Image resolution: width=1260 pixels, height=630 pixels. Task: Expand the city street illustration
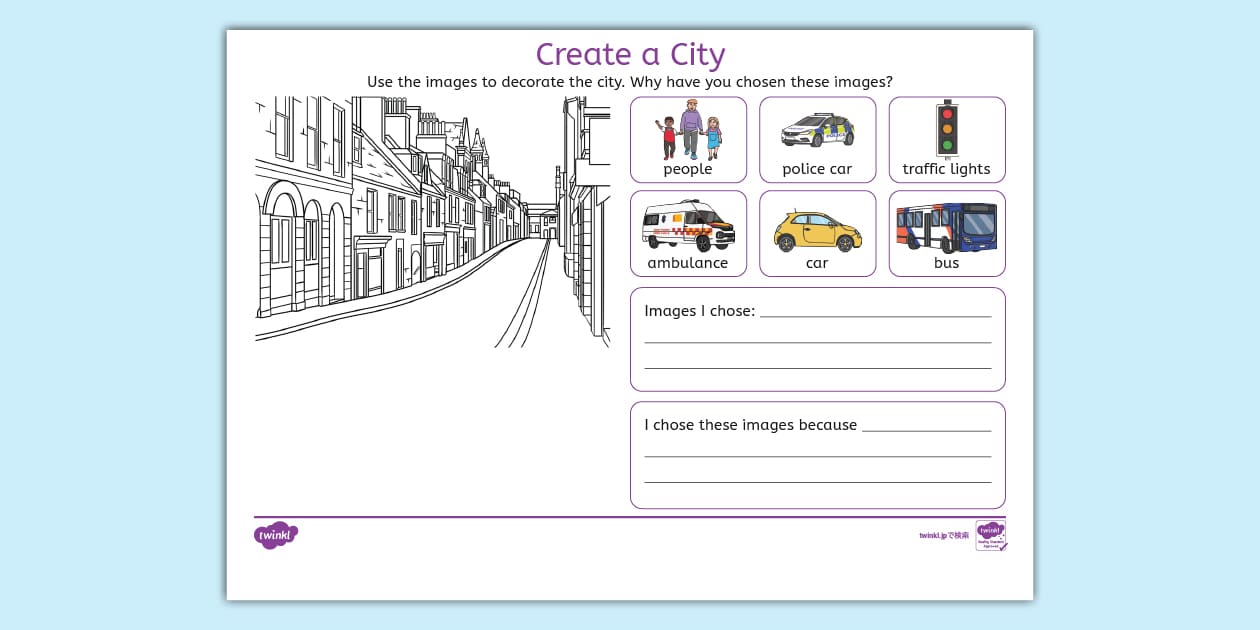[430, 220]
